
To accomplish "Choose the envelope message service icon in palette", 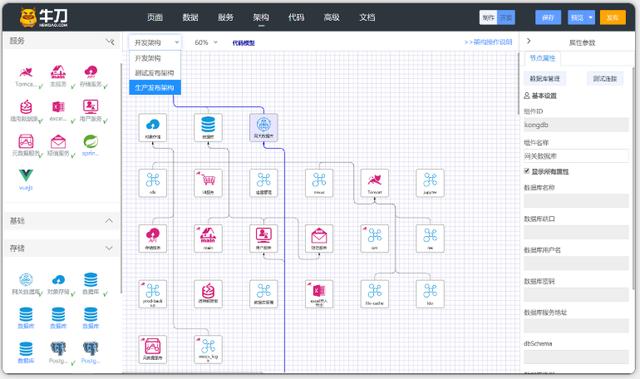I will [58, 142].
